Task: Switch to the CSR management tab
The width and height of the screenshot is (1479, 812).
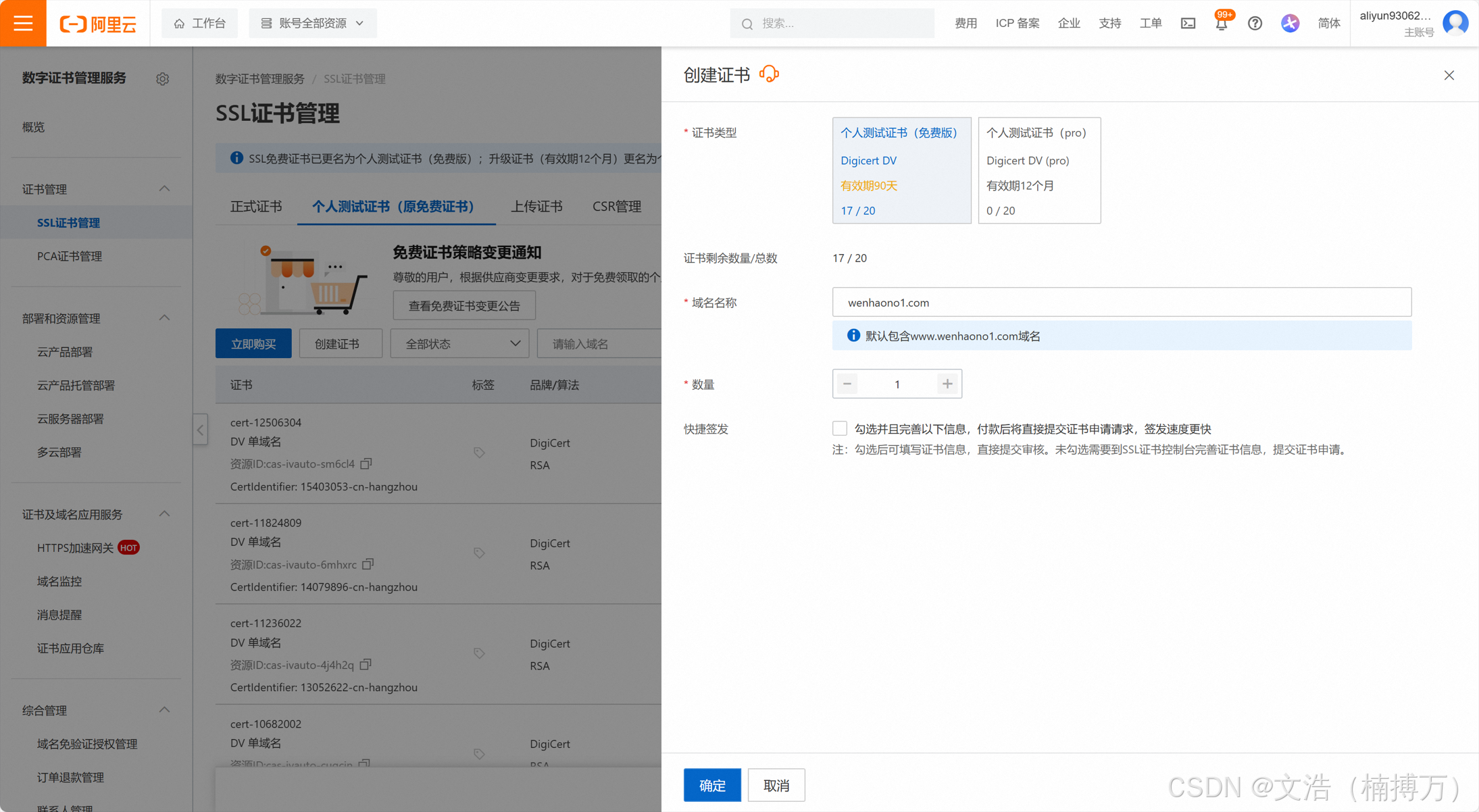Action: click(616, 207)
